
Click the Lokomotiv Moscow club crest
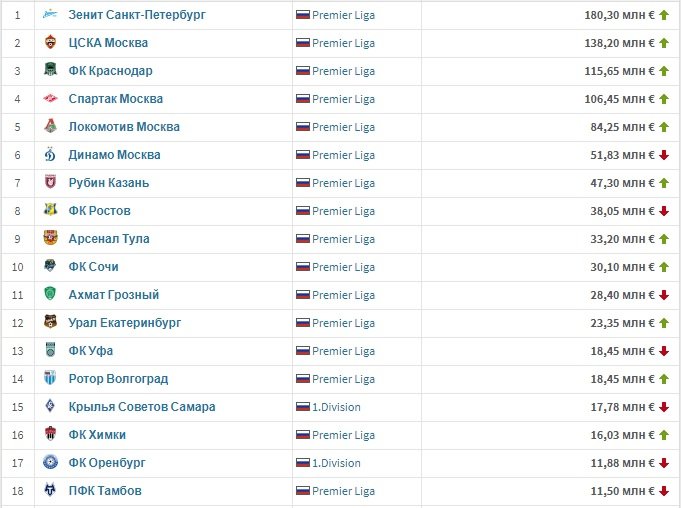(x=50, y=127)
